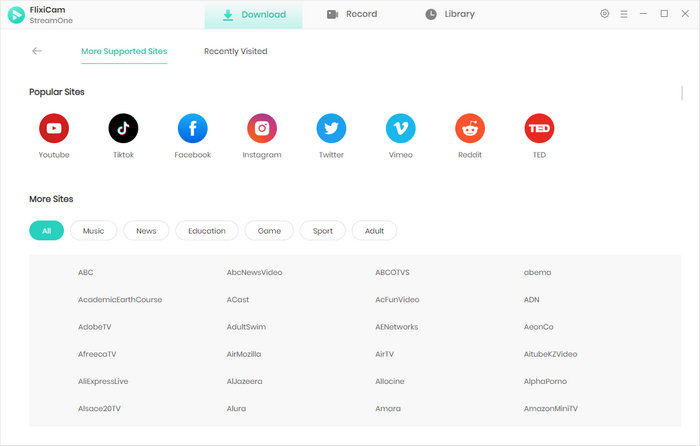Open the Reddit site icon

(470, 128)
